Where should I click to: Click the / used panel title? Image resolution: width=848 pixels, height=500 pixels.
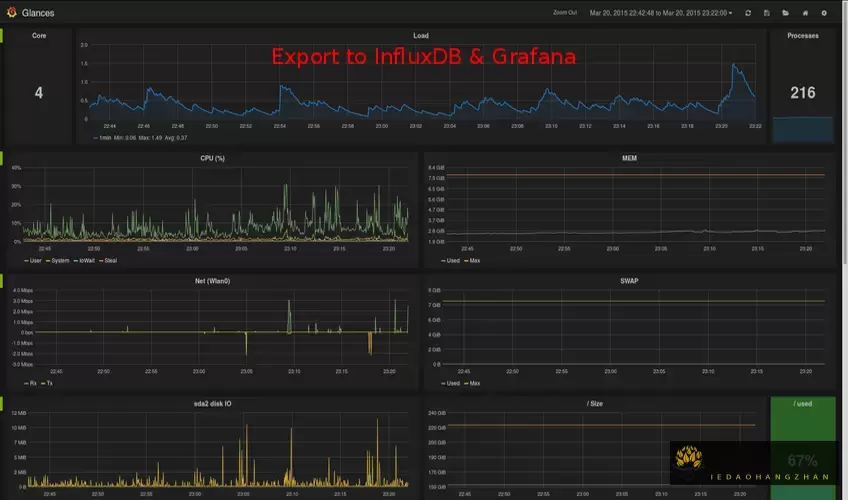point(803,404)
